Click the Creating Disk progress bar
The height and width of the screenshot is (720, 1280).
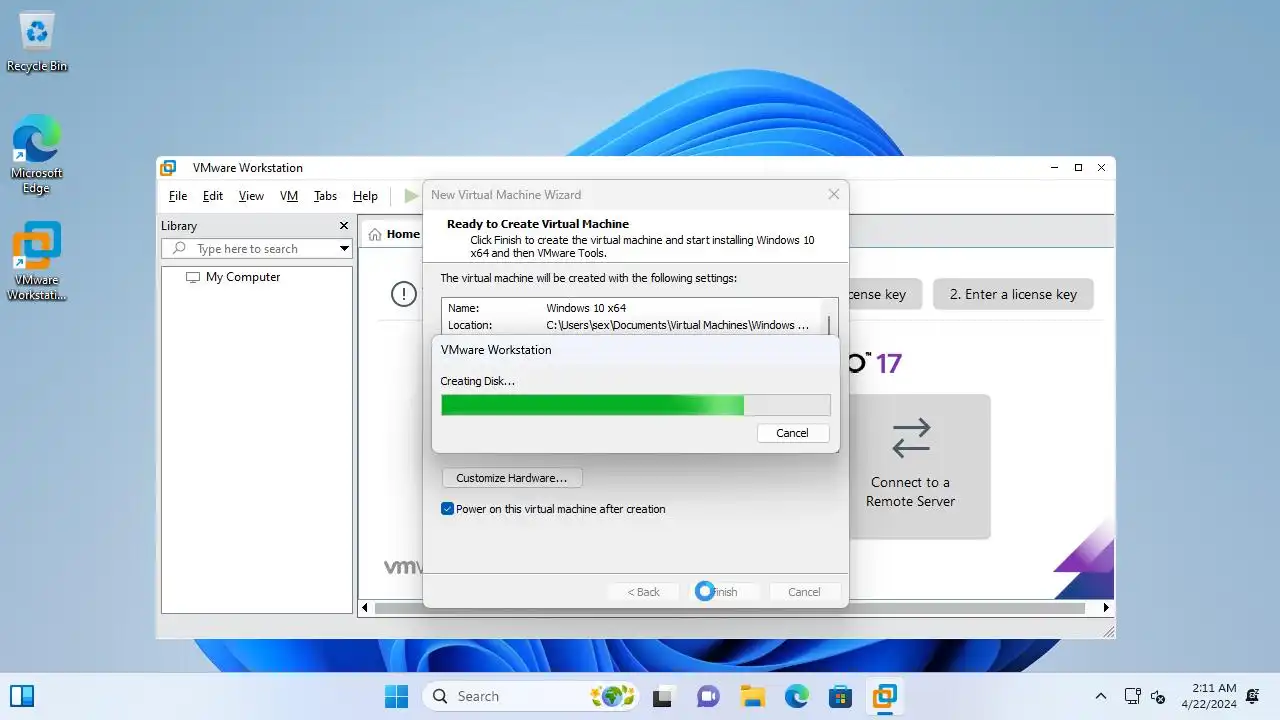[636, 405]
